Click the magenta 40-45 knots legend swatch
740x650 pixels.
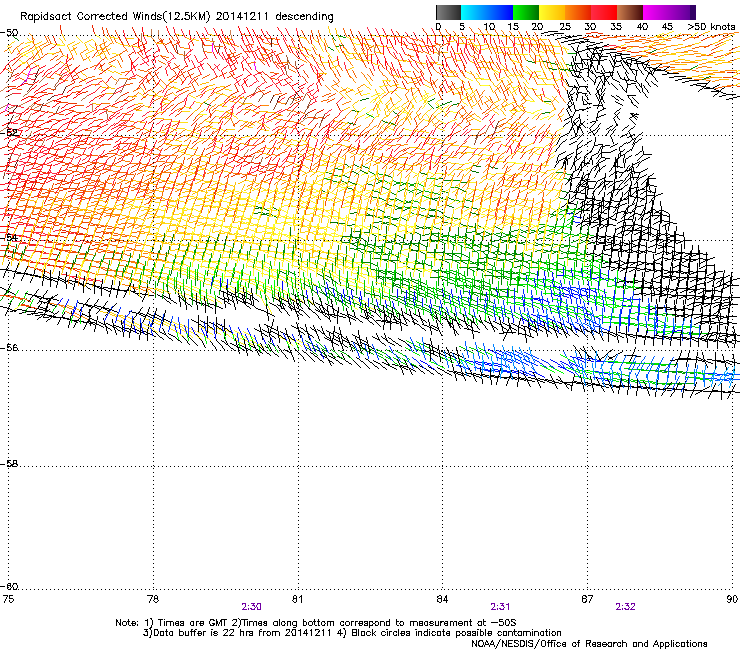click(x=656, y=12)
